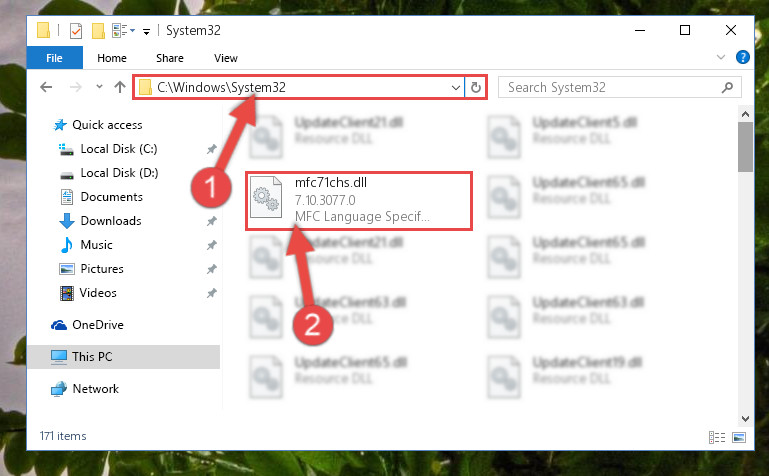Switch to large icons view
Screen dimensions: 769x476
coord(739,437)
